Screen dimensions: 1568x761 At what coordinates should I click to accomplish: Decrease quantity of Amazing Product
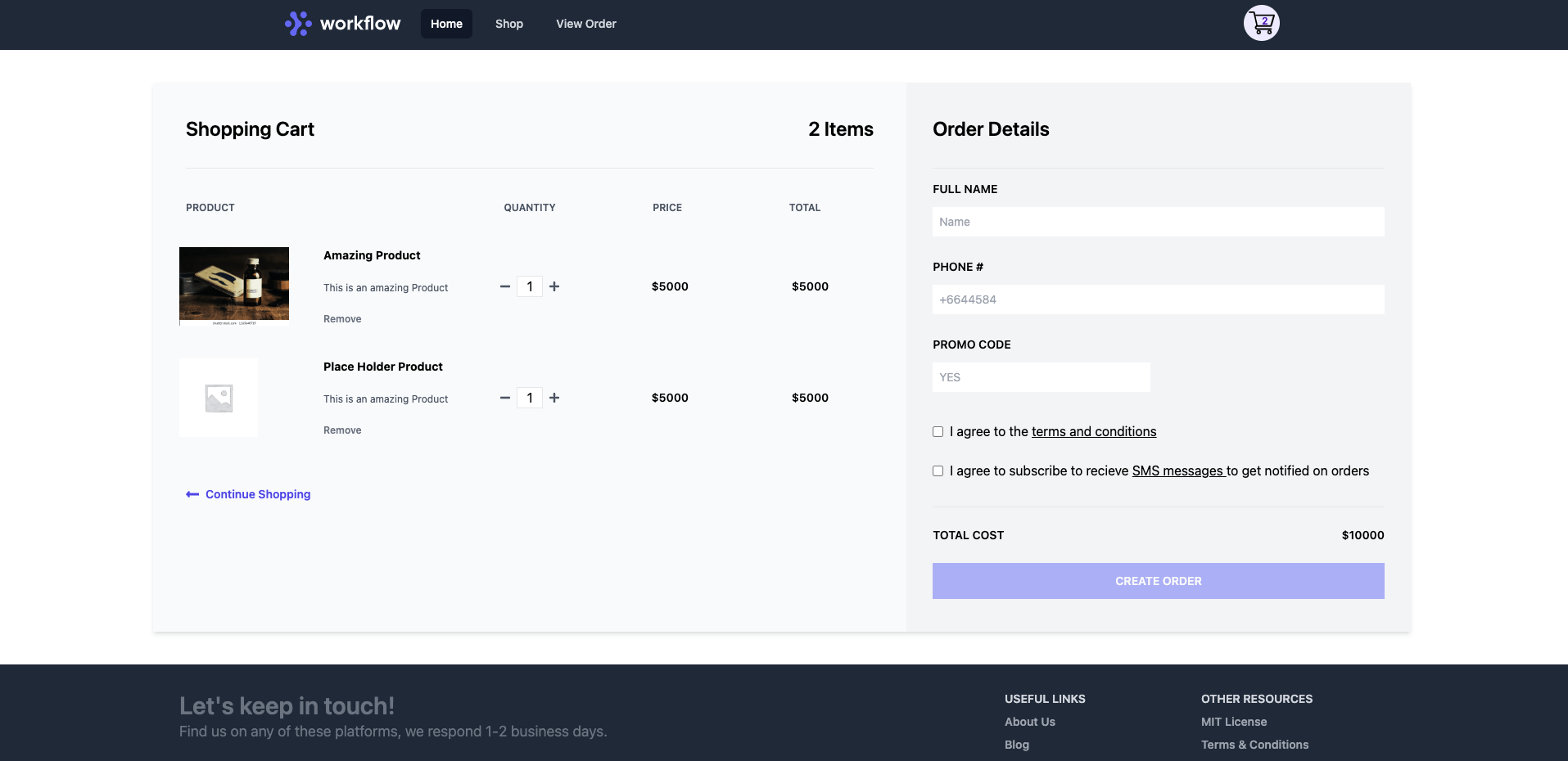pyautogui.click(x=505, y=286)
